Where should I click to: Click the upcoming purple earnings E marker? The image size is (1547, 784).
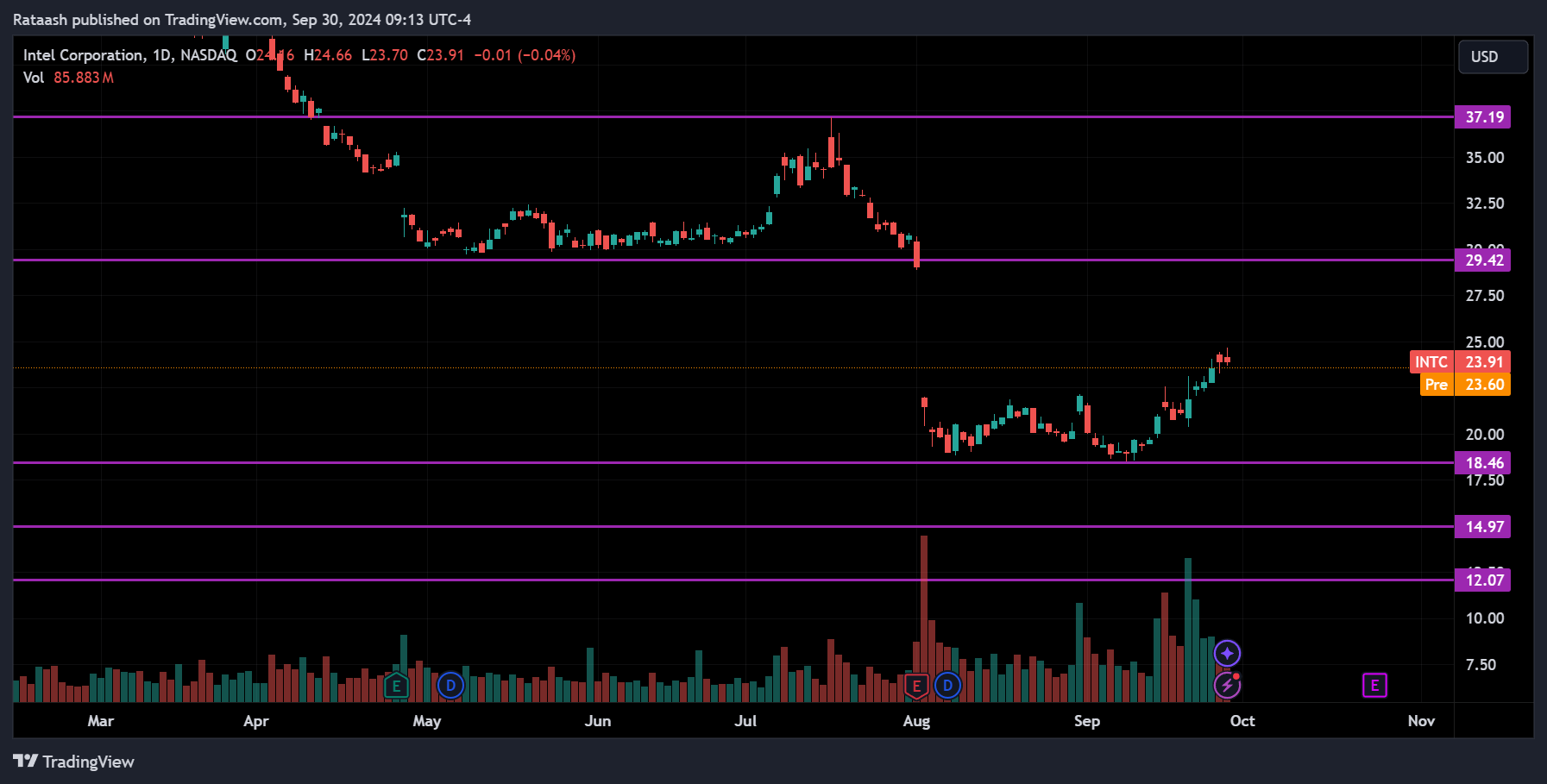click(1374, 686)
